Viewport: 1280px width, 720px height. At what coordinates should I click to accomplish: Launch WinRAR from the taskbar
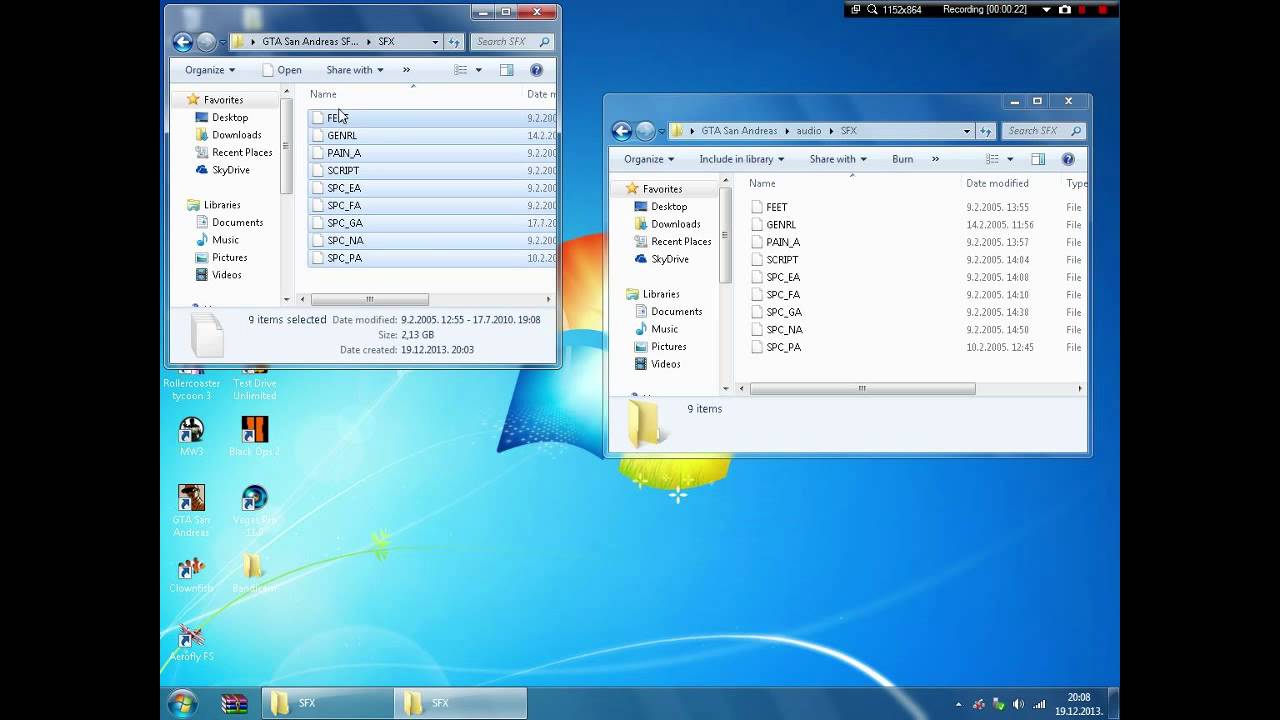[234, 703]
